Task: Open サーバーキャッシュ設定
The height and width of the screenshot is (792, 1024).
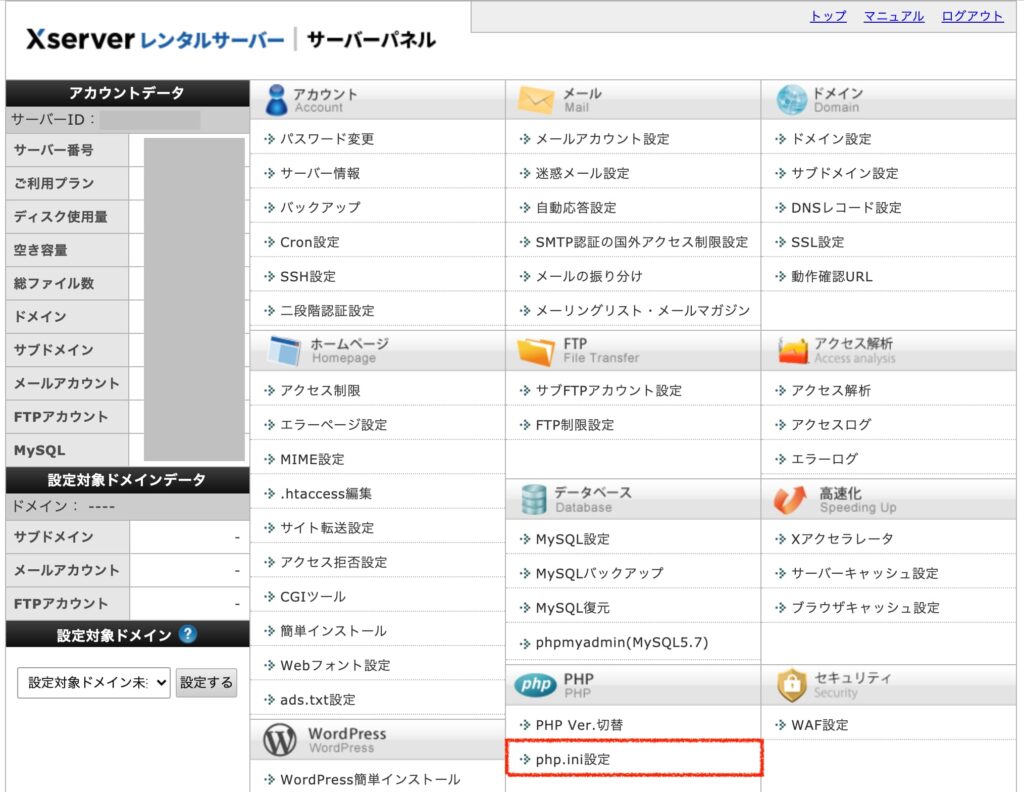Action: (x=865, y=573)
